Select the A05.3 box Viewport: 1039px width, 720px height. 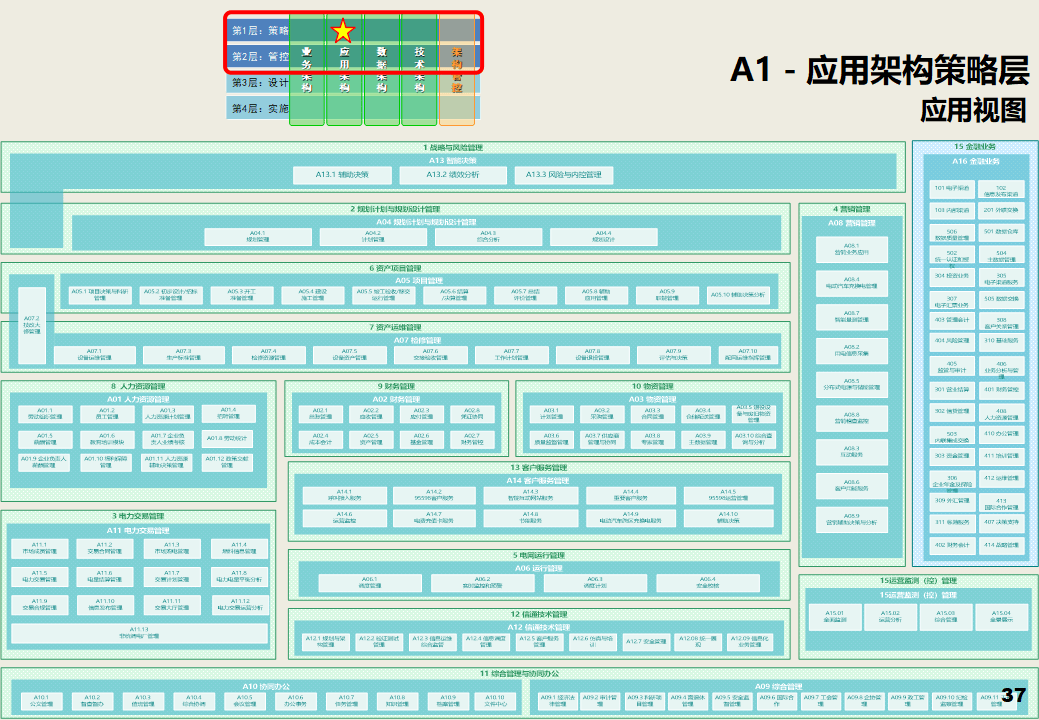[x=242, y=295]
